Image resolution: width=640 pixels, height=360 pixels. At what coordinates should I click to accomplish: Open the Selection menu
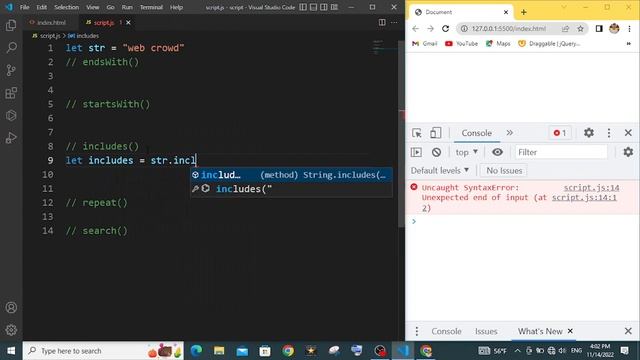coord(67,7)
